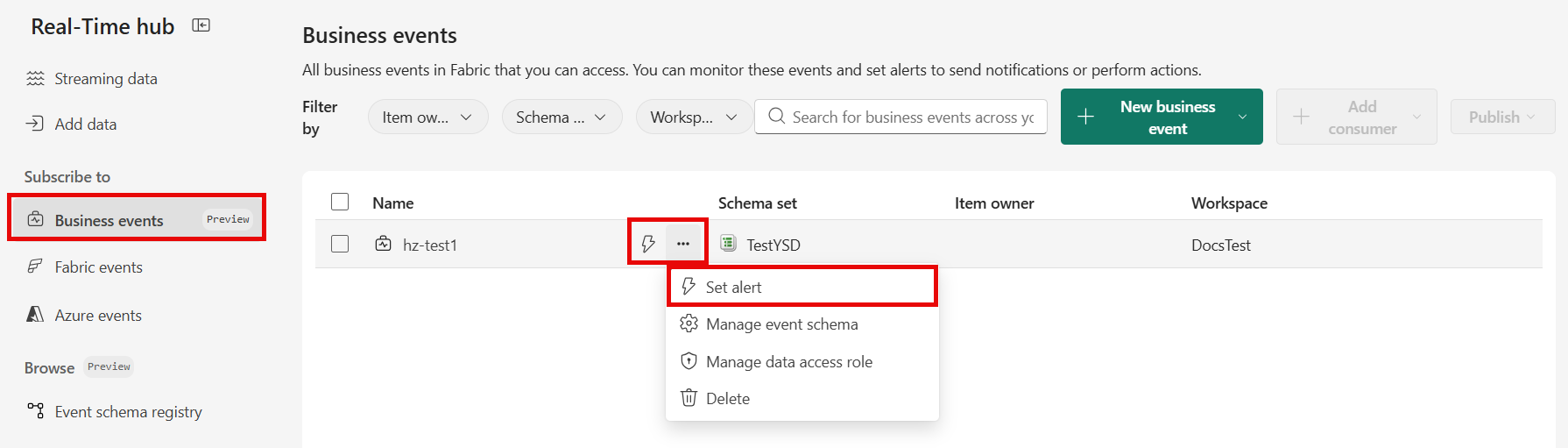Open the Workspace filter dropdown
The image size is (1568, 448).
(x=695, y=117)
